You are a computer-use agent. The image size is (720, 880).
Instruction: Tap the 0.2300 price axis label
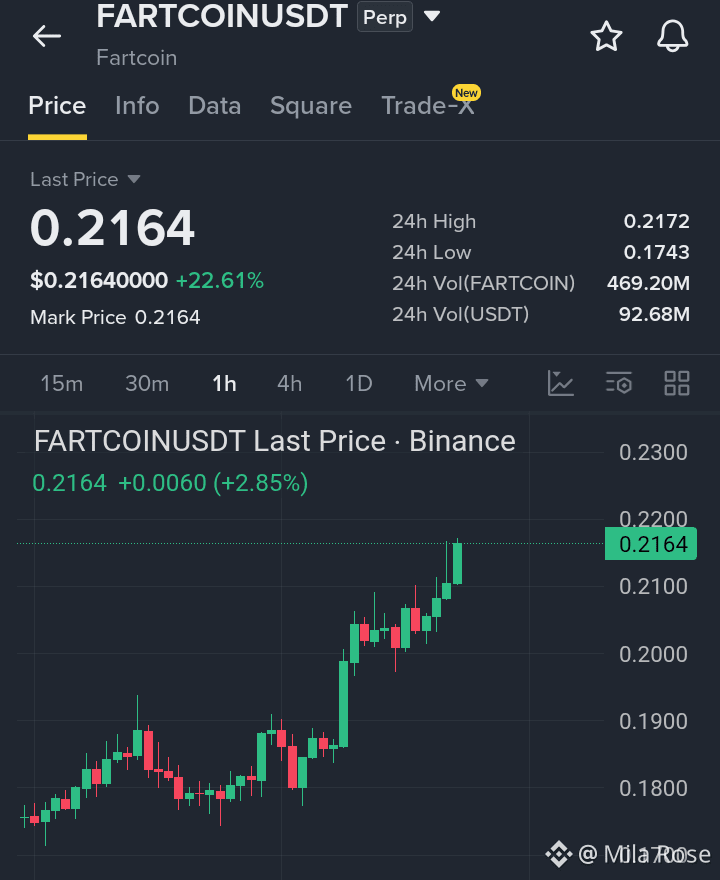point(653,452)
